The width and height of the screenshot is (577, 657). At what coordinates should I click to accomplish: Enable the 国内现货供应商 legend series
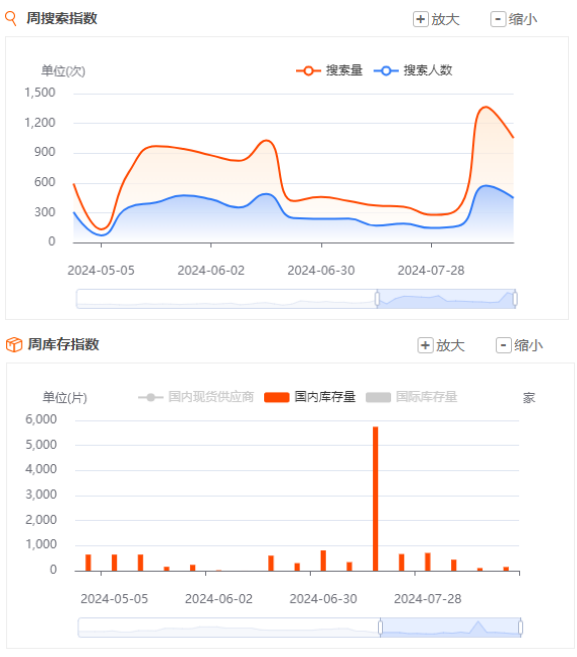click(x=196, y=397)
